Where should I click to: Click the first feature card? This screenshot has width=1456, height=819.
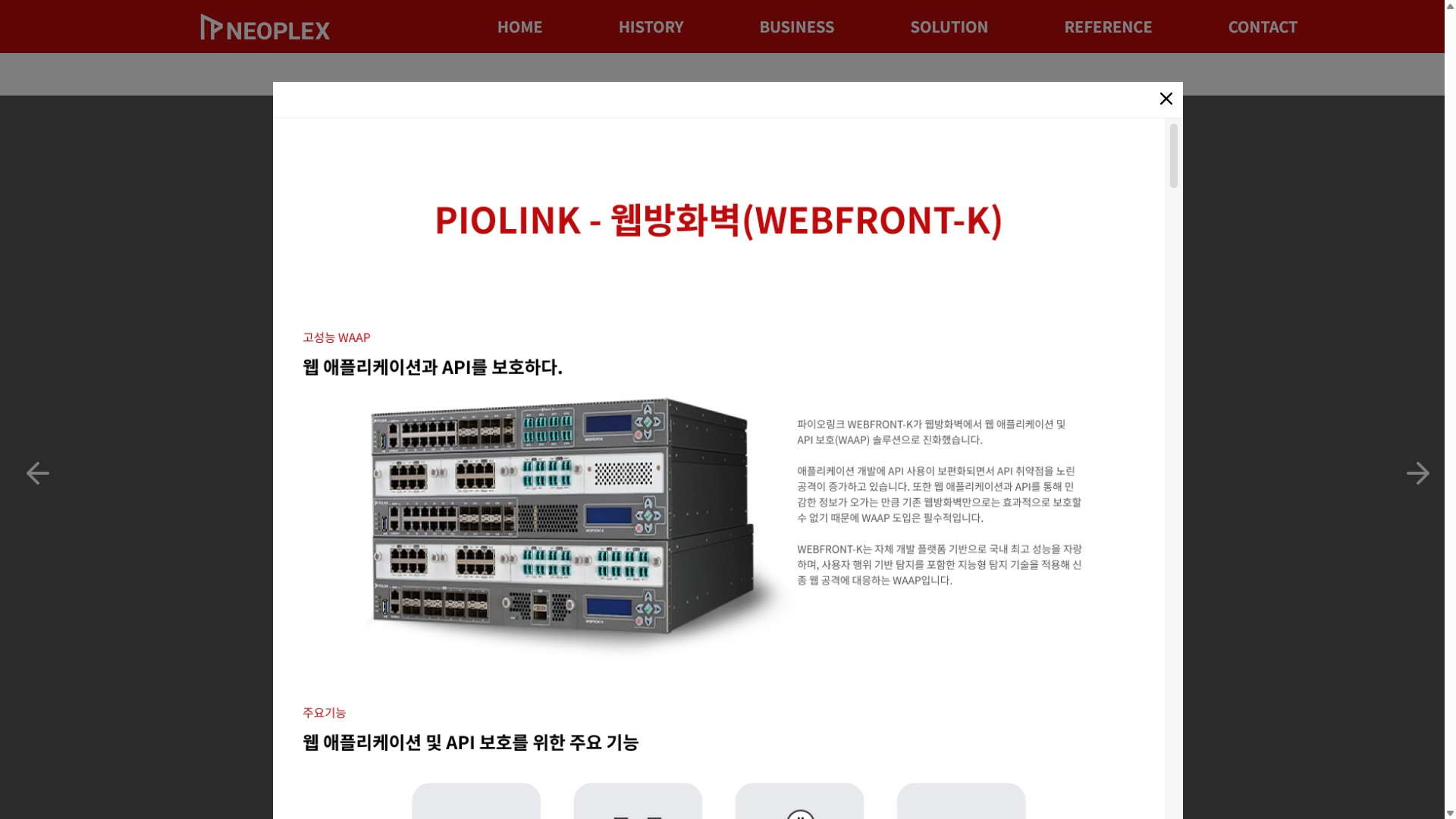pos(476,801)
